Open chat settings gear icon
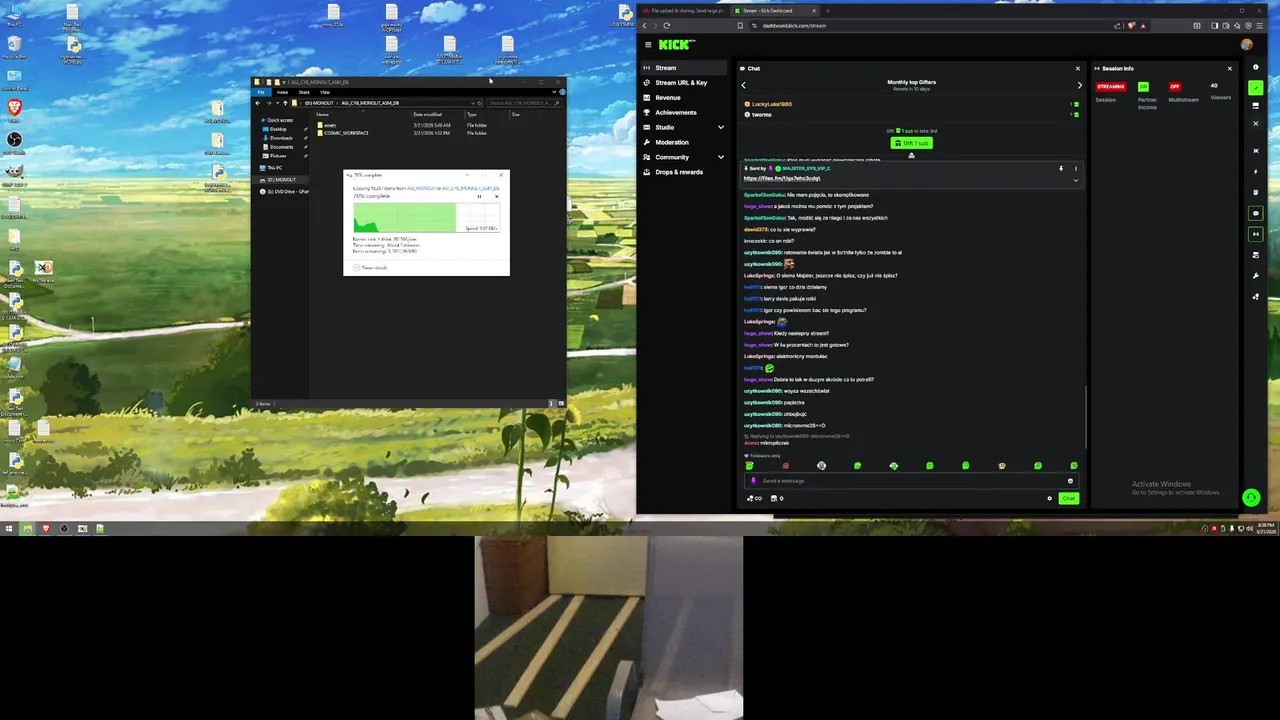1280x720 pixels. click(x=1049, y=498)
